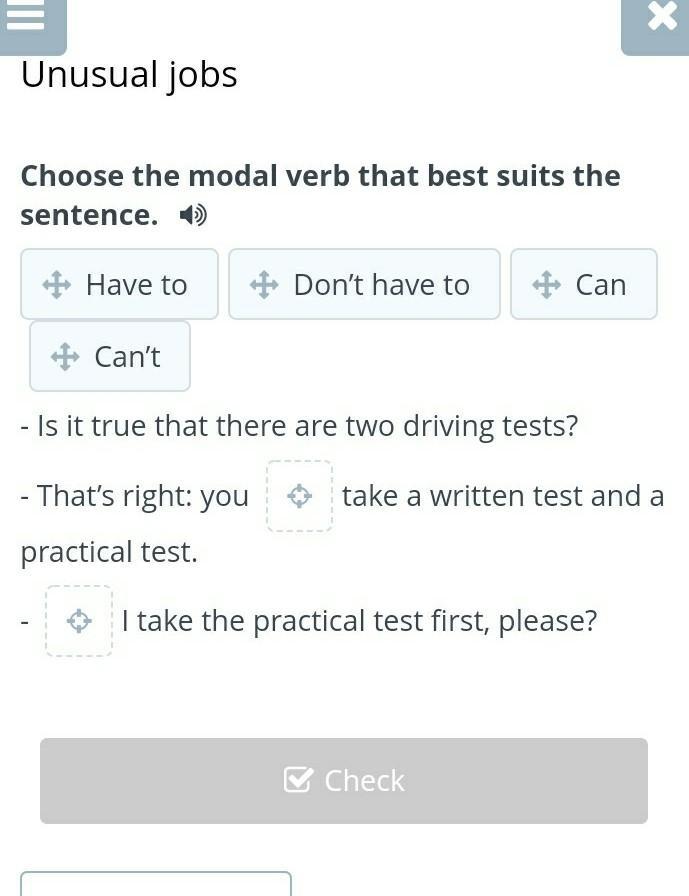Viewport: 689px width, 896px height.
Task: Click the 'practical test.' text line
Action: click(x=109, y=552)
